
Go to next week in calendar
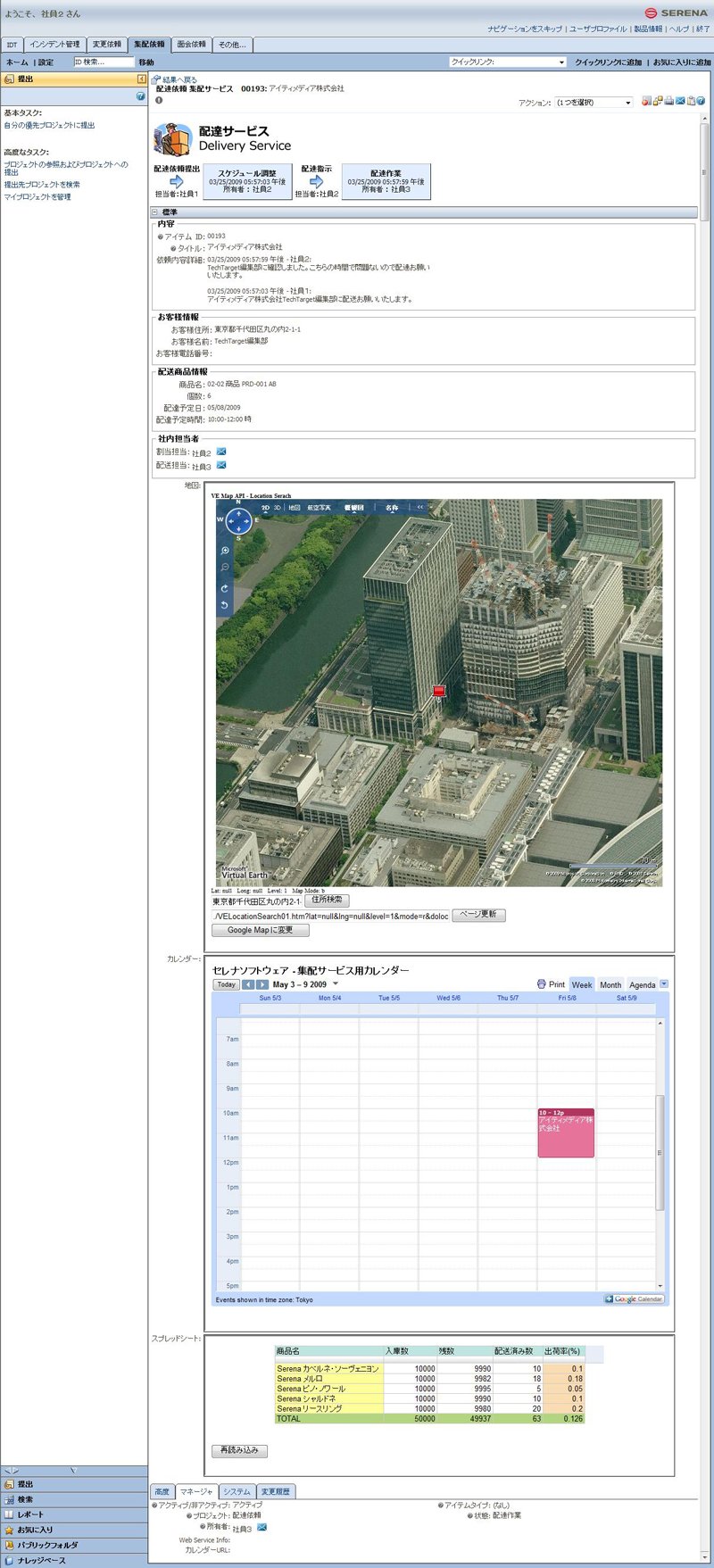pyautogui.click(x=262, y=984)
